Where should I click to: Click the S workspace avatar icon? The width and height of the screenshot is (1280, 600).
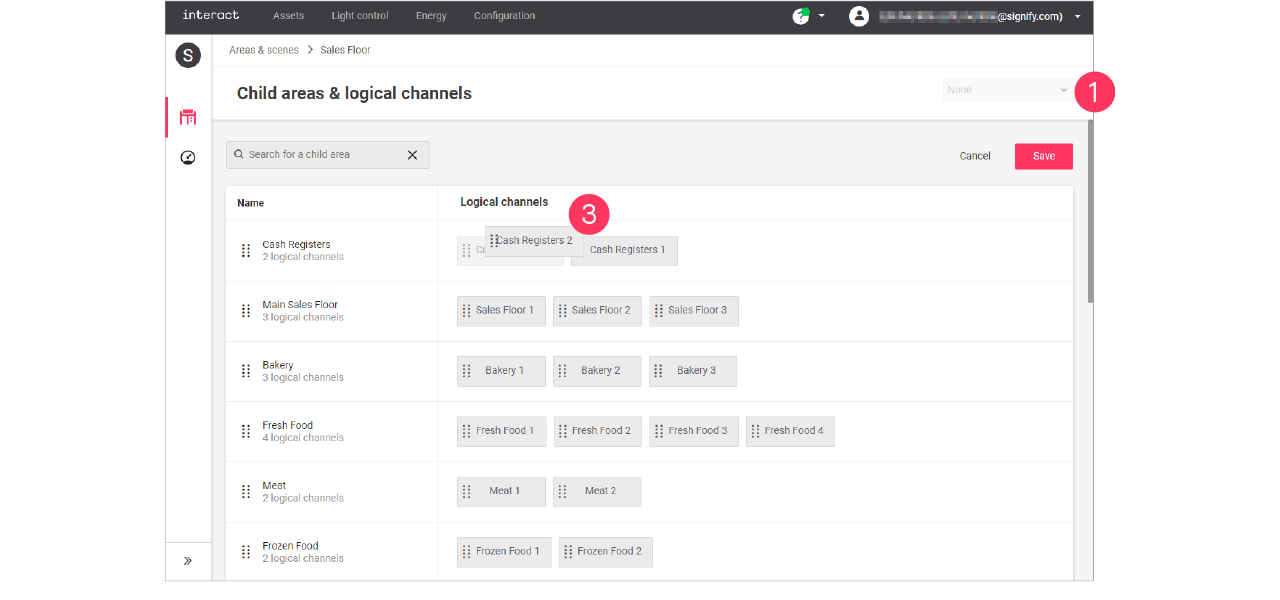(x=188, y=55)
